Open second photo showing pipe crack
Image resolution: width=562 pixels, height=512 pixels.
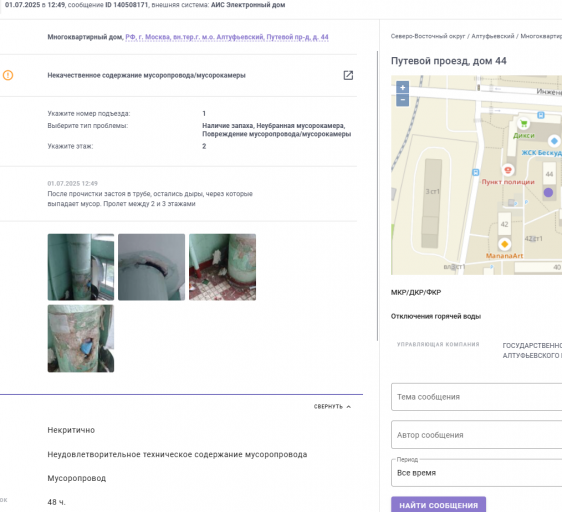point(152,267)
